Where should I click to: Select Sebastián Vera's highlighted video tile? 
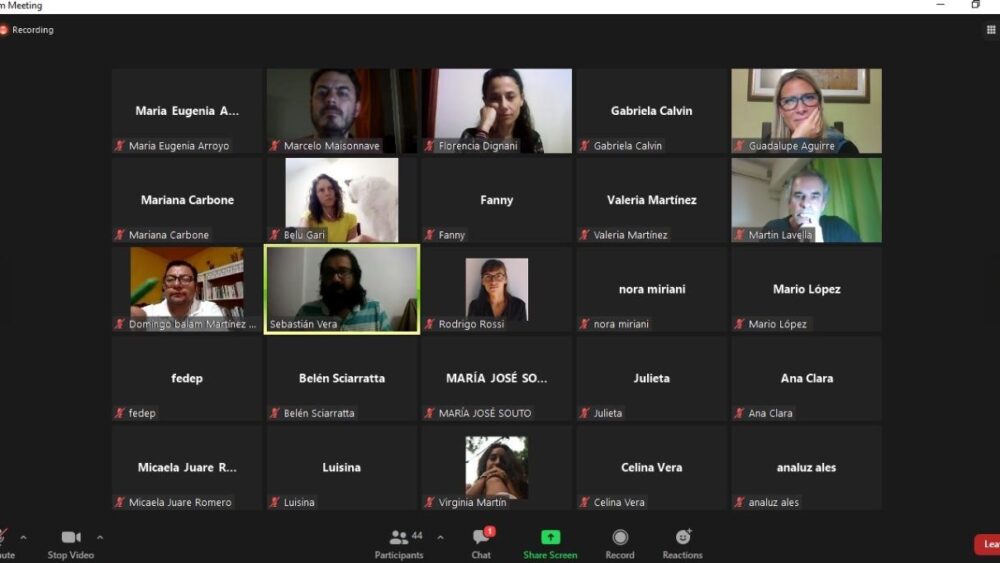tap(342, 289)
